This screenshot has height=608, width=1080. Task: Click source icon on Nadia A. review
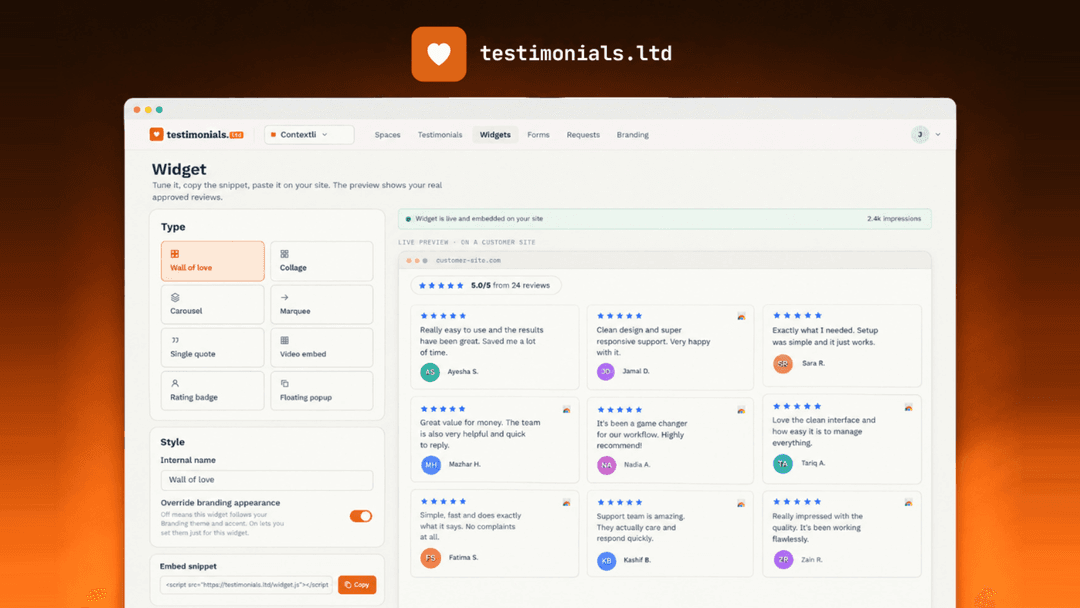pyautogui.click(x=741, y=410)
